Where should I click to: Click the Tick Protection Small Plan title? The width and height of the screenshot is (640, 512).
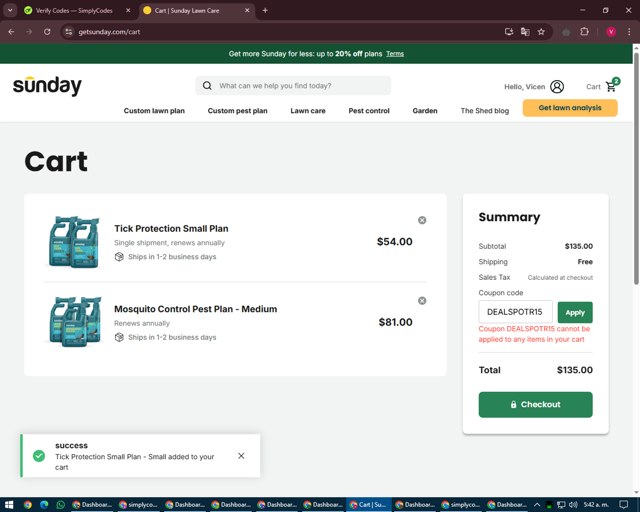[171, 229]
